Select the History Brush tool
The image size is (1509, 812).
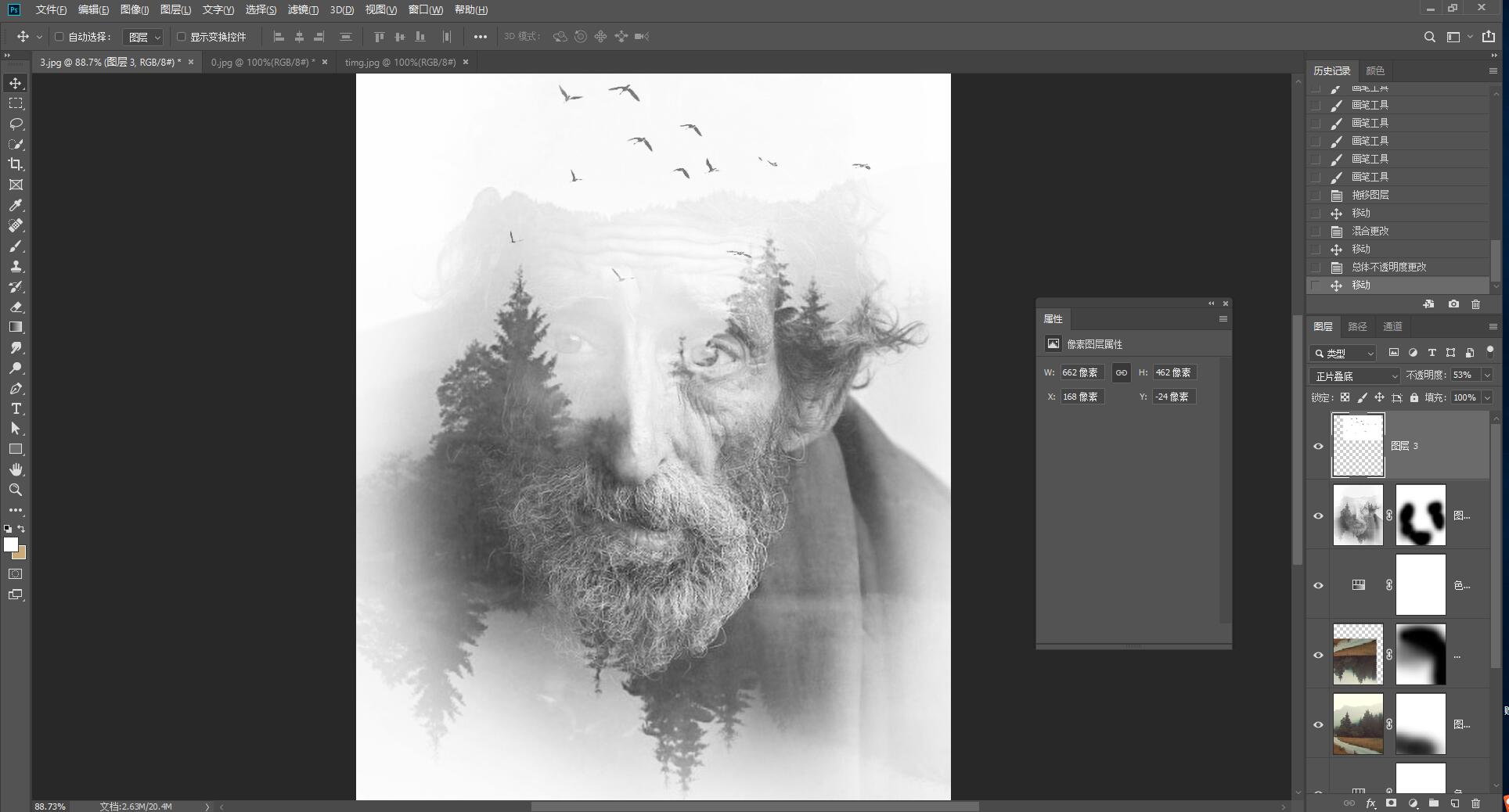pyautogui.click(x=16, y=286)
